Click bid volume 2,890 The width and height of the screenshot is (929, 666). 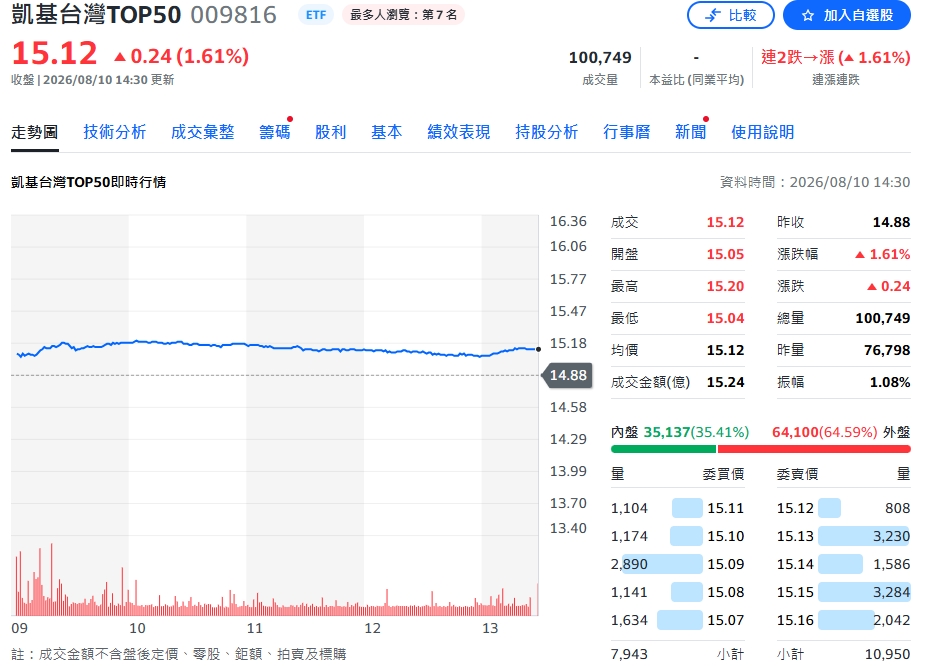[629, 564]
